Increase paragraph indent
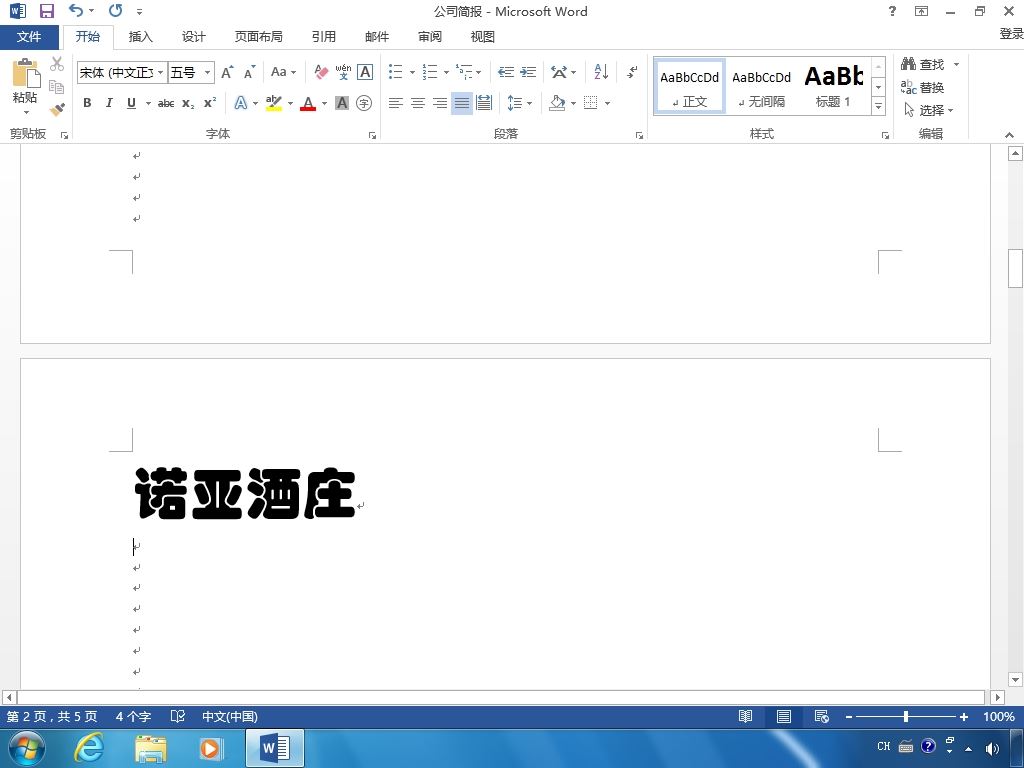This screenshot has width=1024, height=768. click(528, 72)
